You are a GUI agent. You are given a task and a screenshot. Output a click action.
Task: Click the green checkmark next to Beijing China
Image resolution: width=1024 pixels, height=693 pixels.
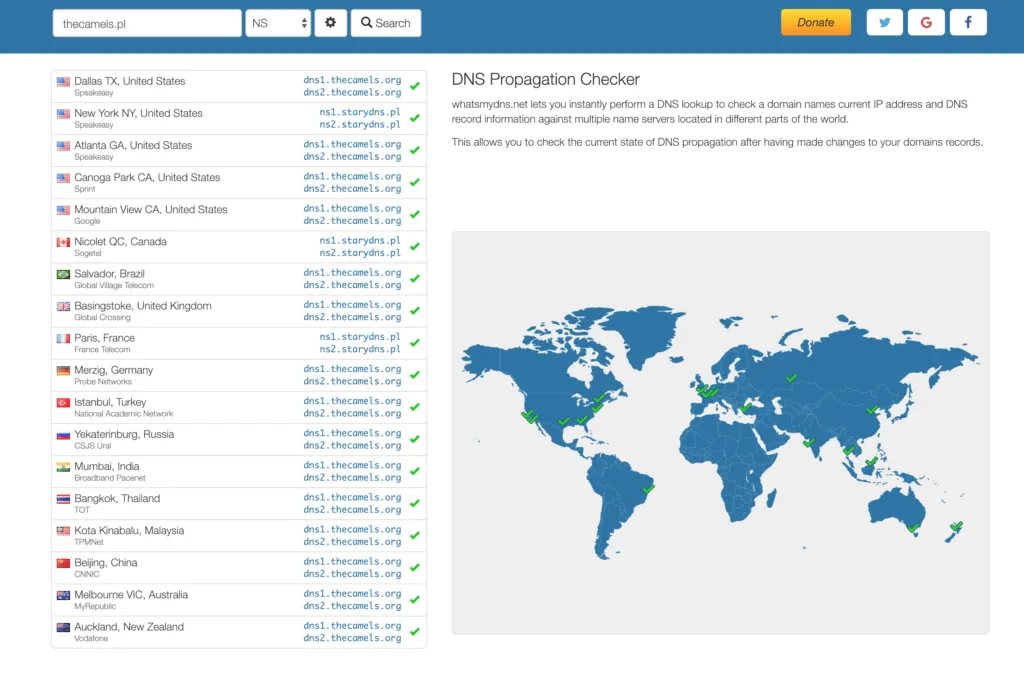pyautogui.click(x=415, y=568)
